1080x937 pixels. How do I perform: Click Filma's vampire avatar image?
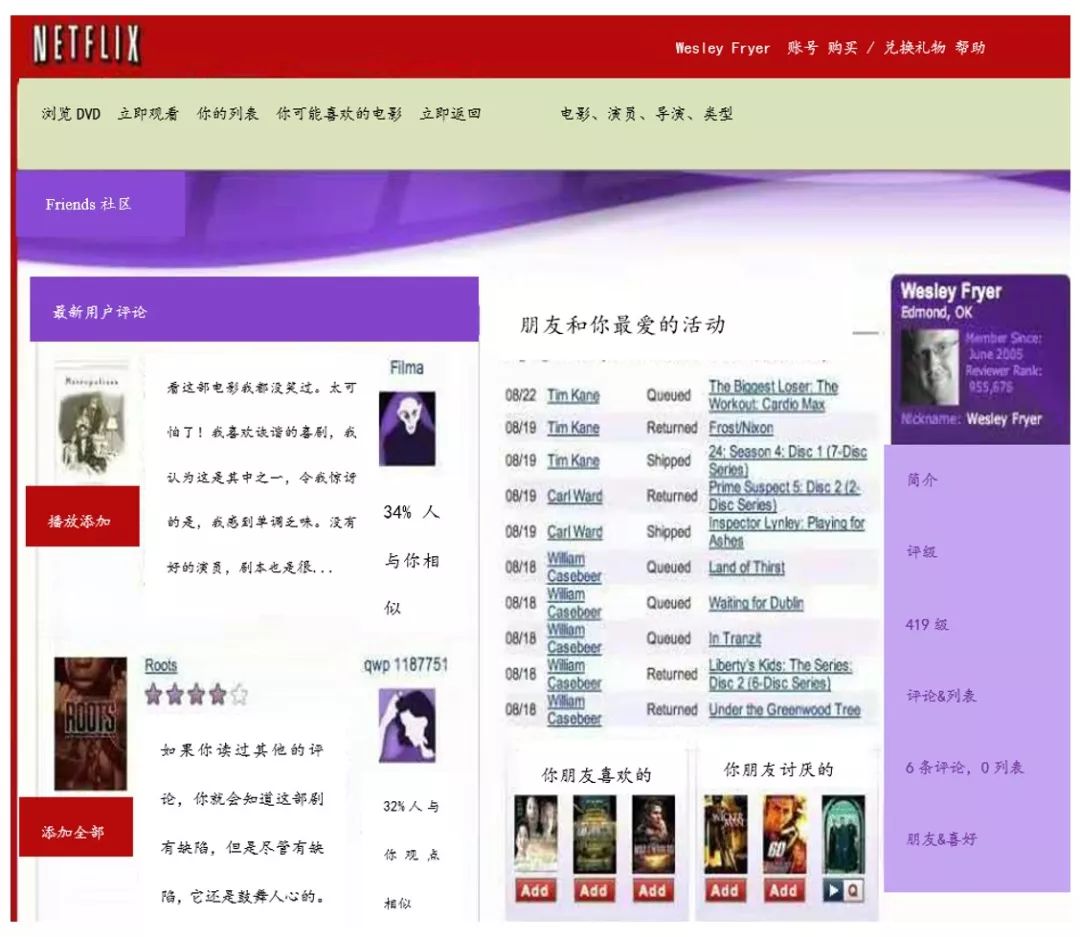[407, 428]
